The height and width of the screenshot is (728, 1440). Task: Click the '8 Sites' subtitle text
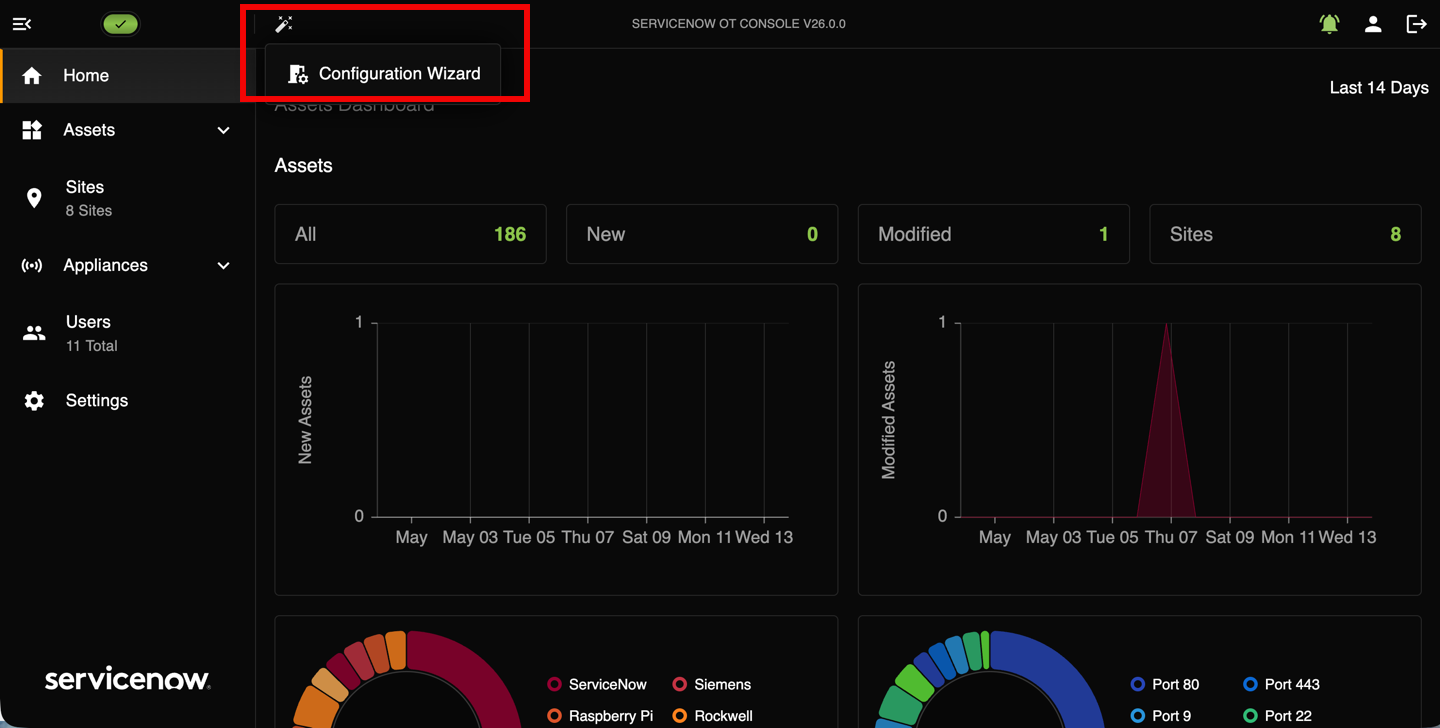(x=89, y=211)
